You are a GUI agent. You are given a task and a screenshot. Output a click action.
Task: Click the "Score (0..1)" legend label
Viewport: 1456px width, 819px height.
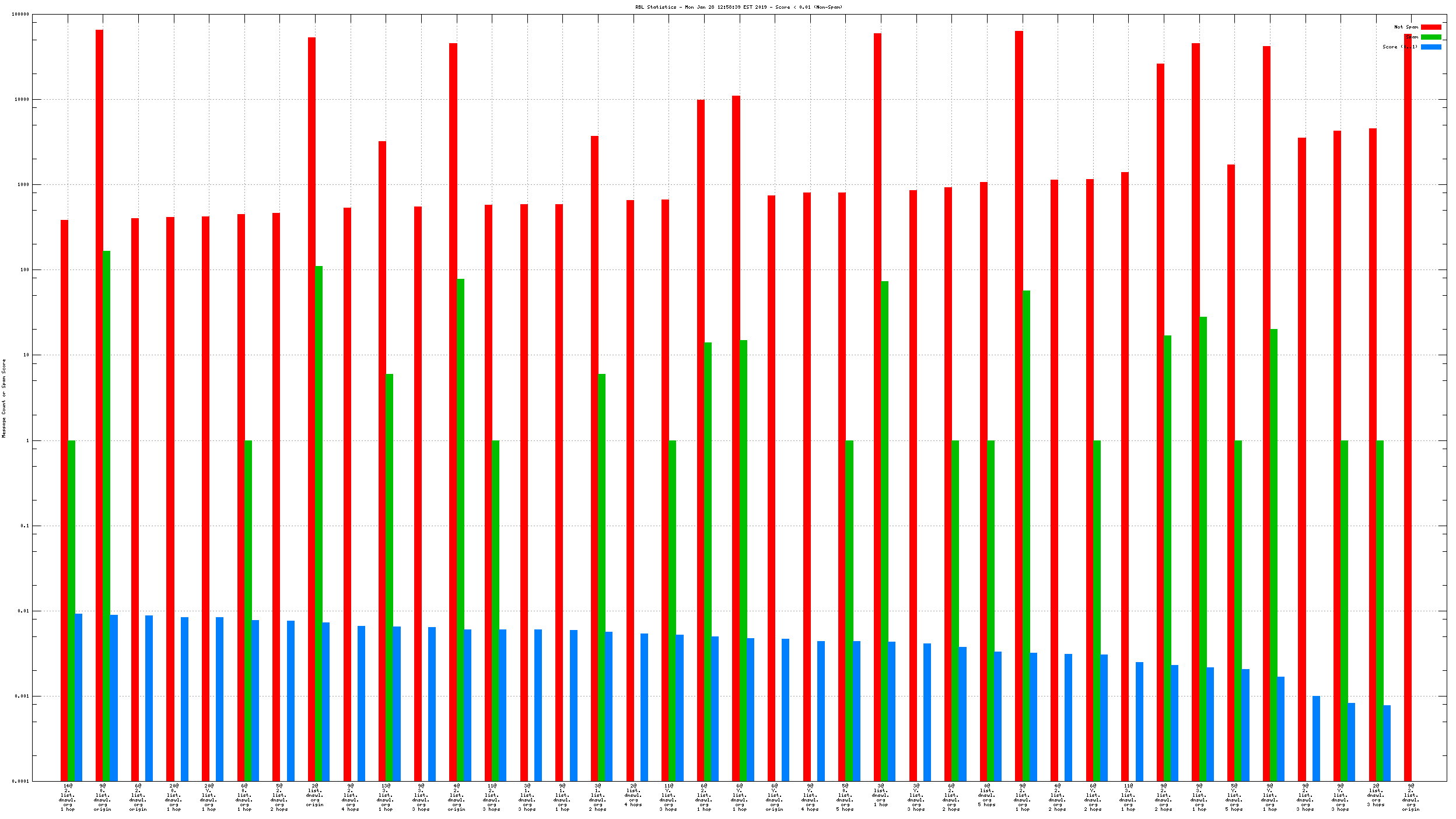(1399, 47)
